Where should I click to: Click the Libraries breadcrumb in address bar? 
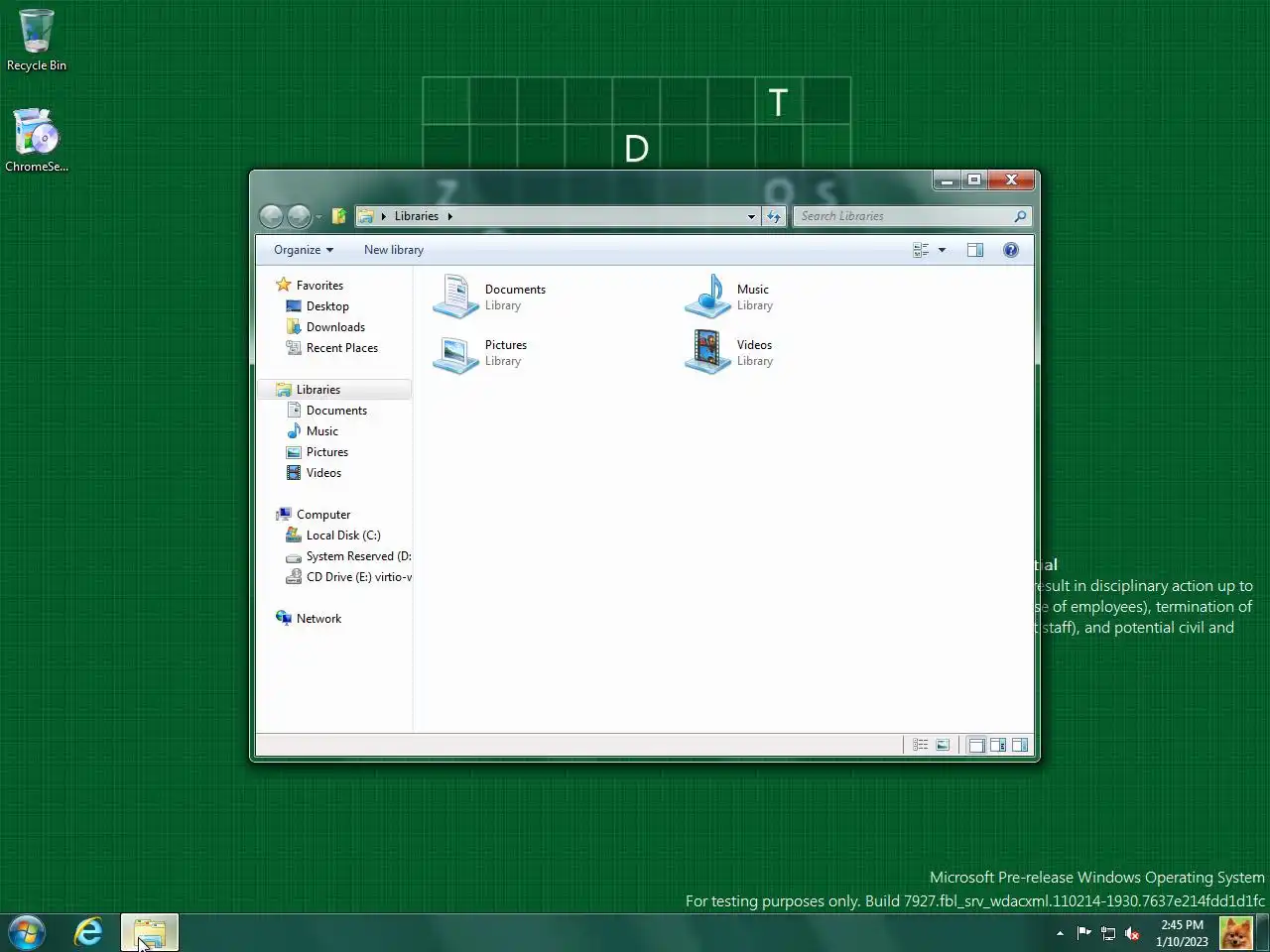point(416,216)
